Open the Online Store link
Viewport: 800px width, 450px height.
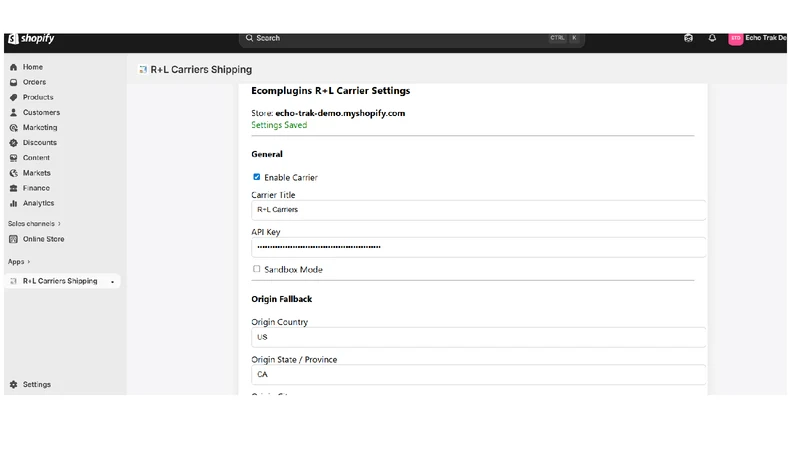[43, 239]
